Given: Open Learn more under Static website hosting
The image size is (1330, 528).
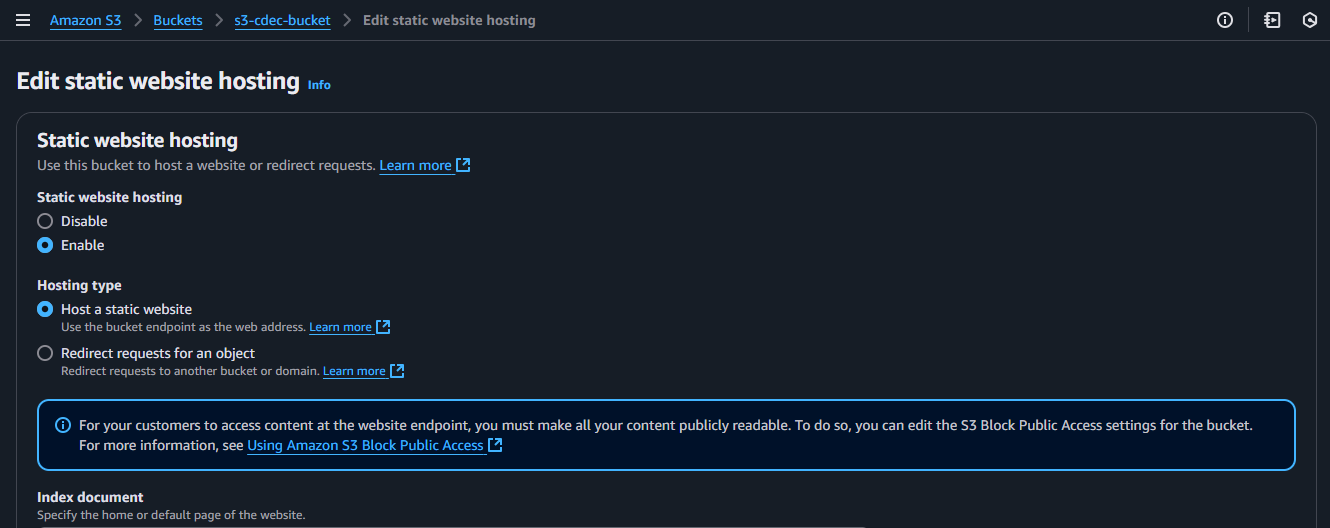Looking at the screenshot, I should click(415, 165).
